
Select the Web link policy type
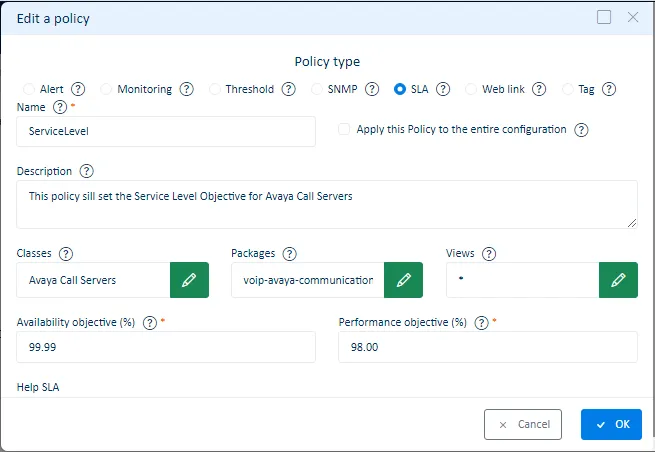[x=472, y=89]
